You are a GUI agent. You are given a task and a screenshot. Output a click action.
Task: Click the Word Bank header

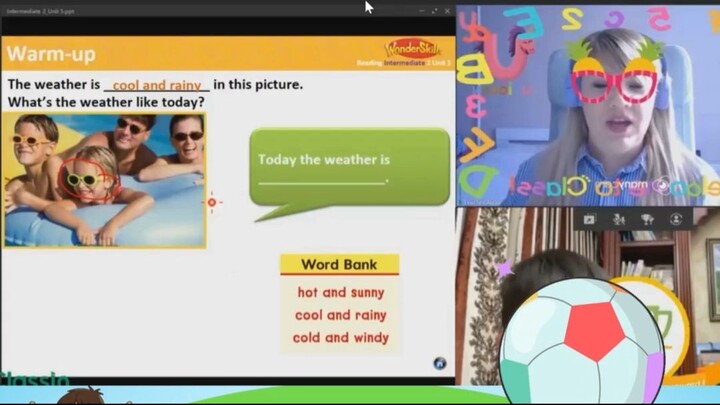click(339, 264)
